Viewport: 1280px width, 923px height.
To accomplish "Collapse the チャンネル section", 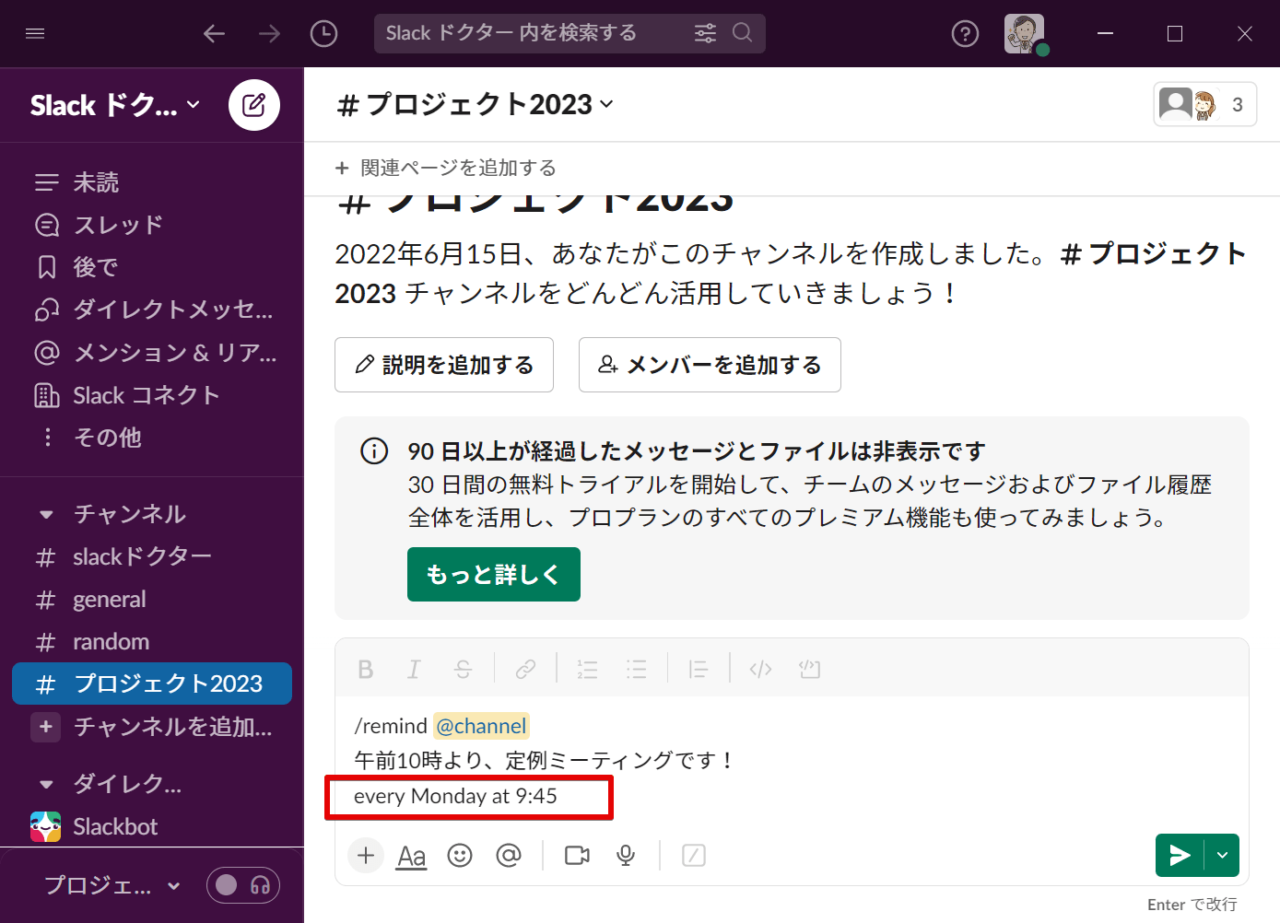I will click(x=46, y=515).
